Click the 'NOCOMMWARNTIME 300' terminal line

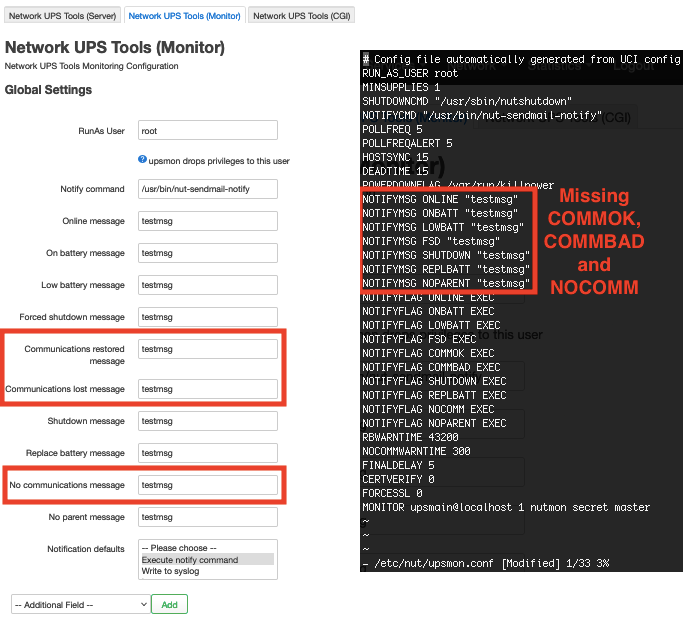point(416,451)
